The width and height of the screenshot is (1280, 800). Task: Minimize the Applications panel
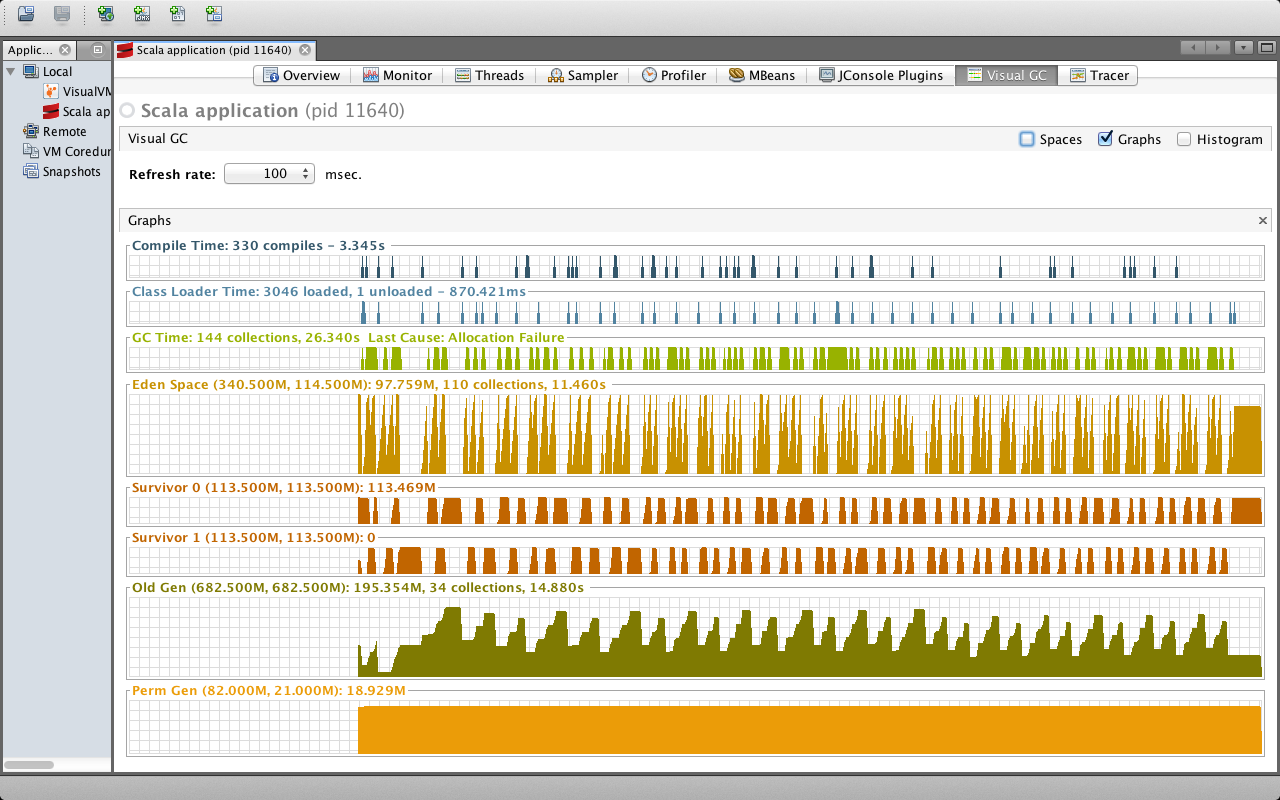(x=97, y=50)
